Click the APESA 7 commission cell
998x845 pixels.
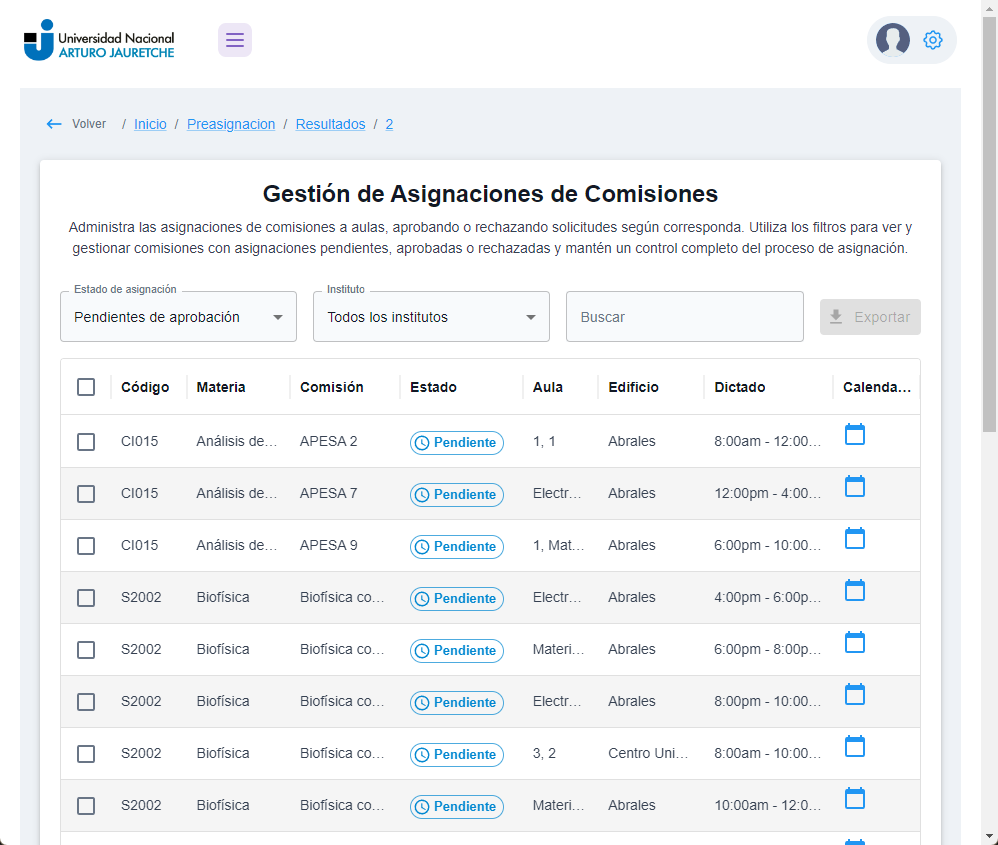(328, 493)
